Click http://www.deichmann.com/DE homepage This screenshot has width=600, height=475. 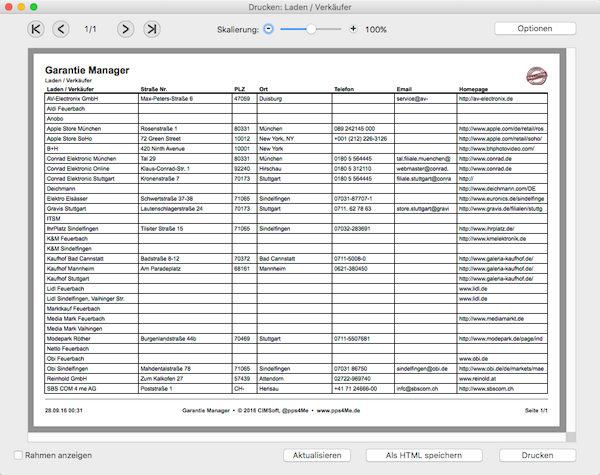coord(497,189)
